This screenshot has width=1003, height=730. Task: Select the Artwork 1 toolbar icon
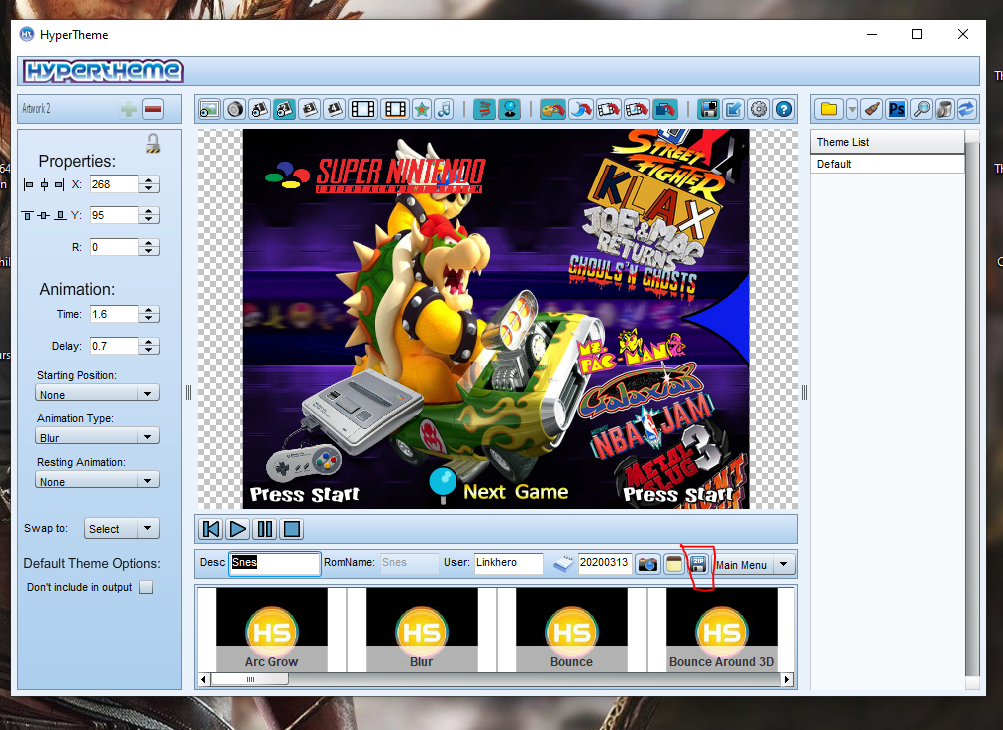tap(260, 109)
